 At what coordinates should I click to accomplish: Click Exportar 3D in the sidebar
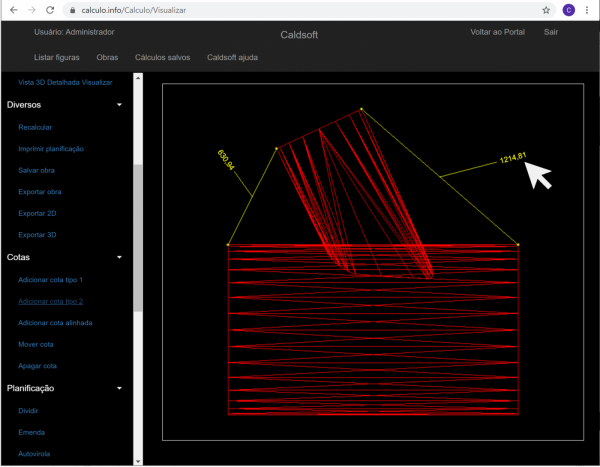(x=37, y=235)
